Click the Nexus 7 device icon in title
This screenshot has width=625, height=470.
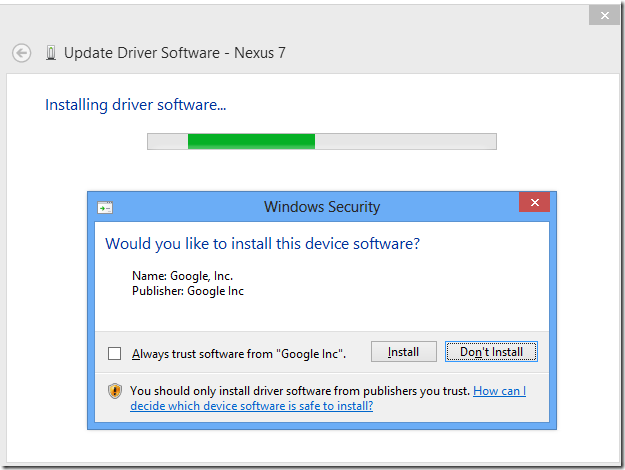click(51, 53)
